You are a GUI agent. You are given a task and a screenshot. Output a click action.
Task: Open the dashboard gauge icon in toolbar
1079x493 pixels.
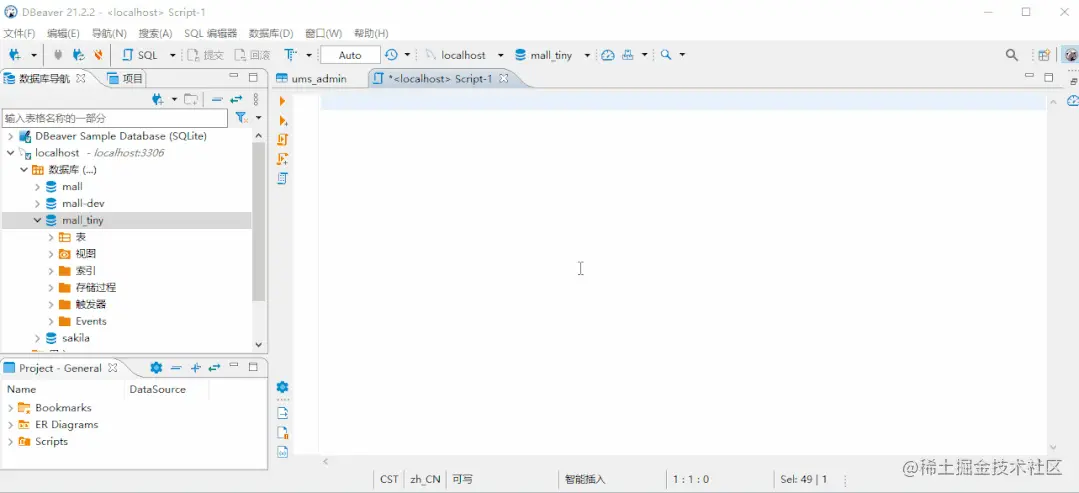[x=608, y=55]
